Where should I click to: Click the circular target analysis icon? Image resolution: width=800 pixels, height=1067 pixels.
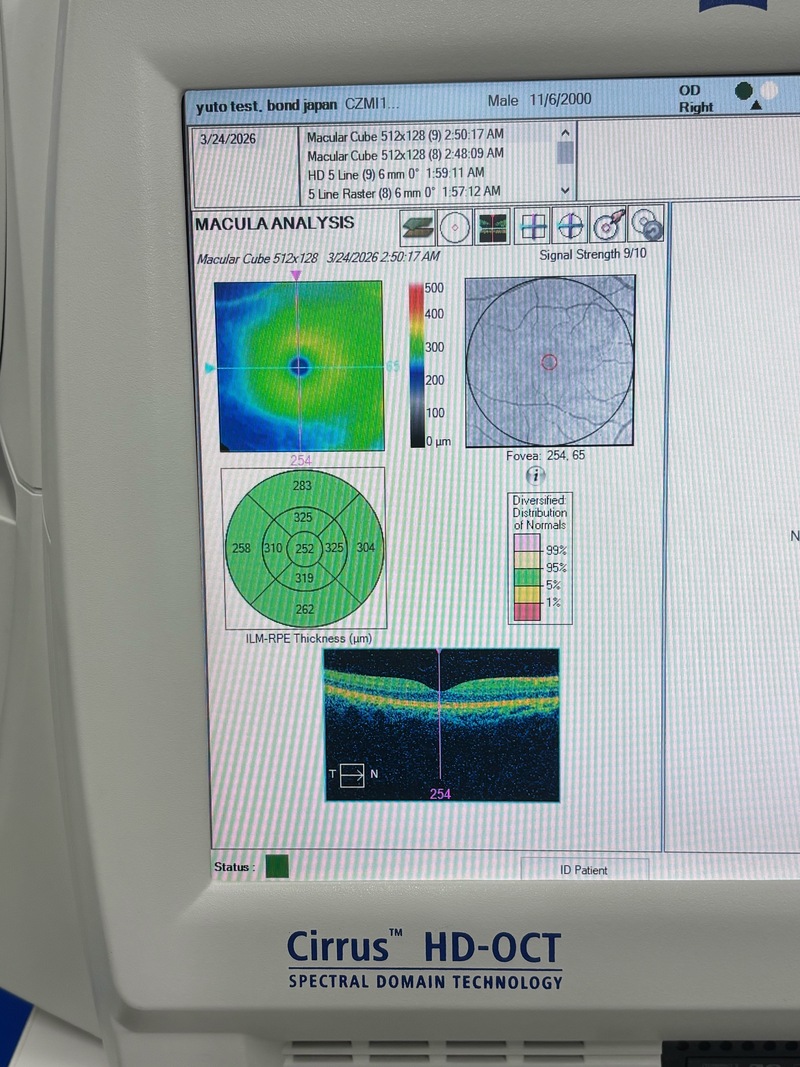[x=455, y=229]
